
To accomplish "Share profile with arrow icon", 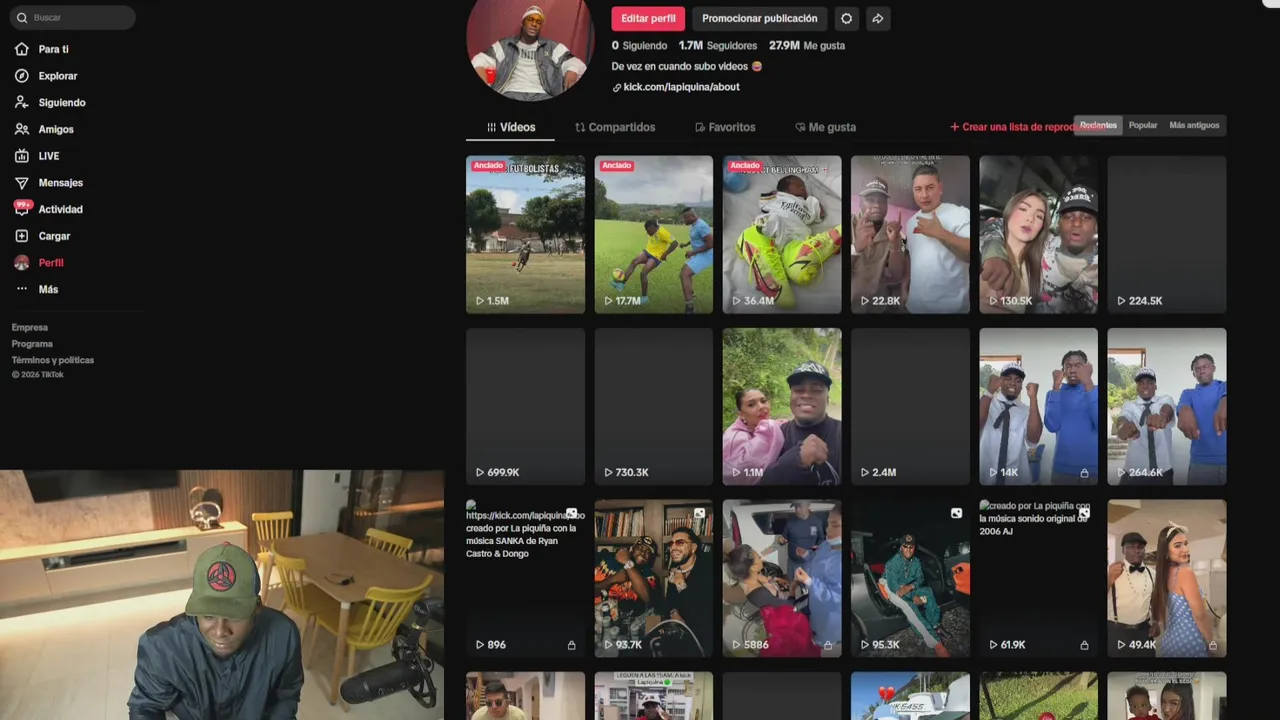I will click(877, 18).
